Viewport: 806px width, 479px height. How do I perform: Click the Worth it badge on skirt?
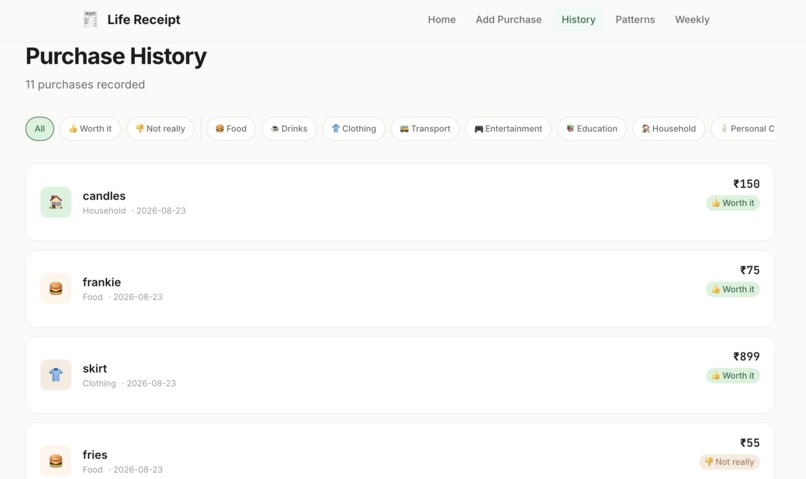pyautogui.click(x=732, y=376)
